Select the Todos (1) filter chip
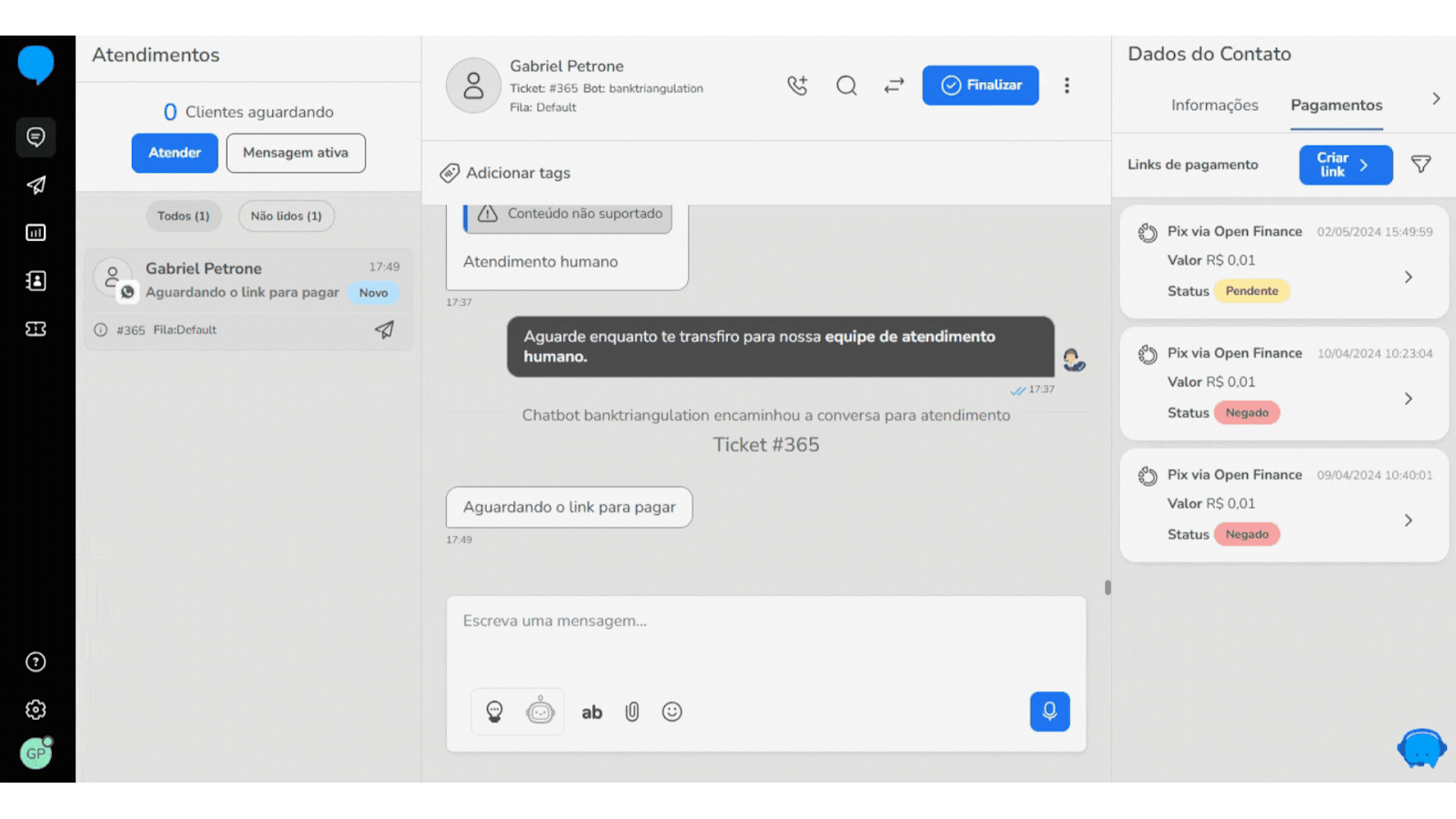This screenshot has height=819, width=1456. (183, 217)
